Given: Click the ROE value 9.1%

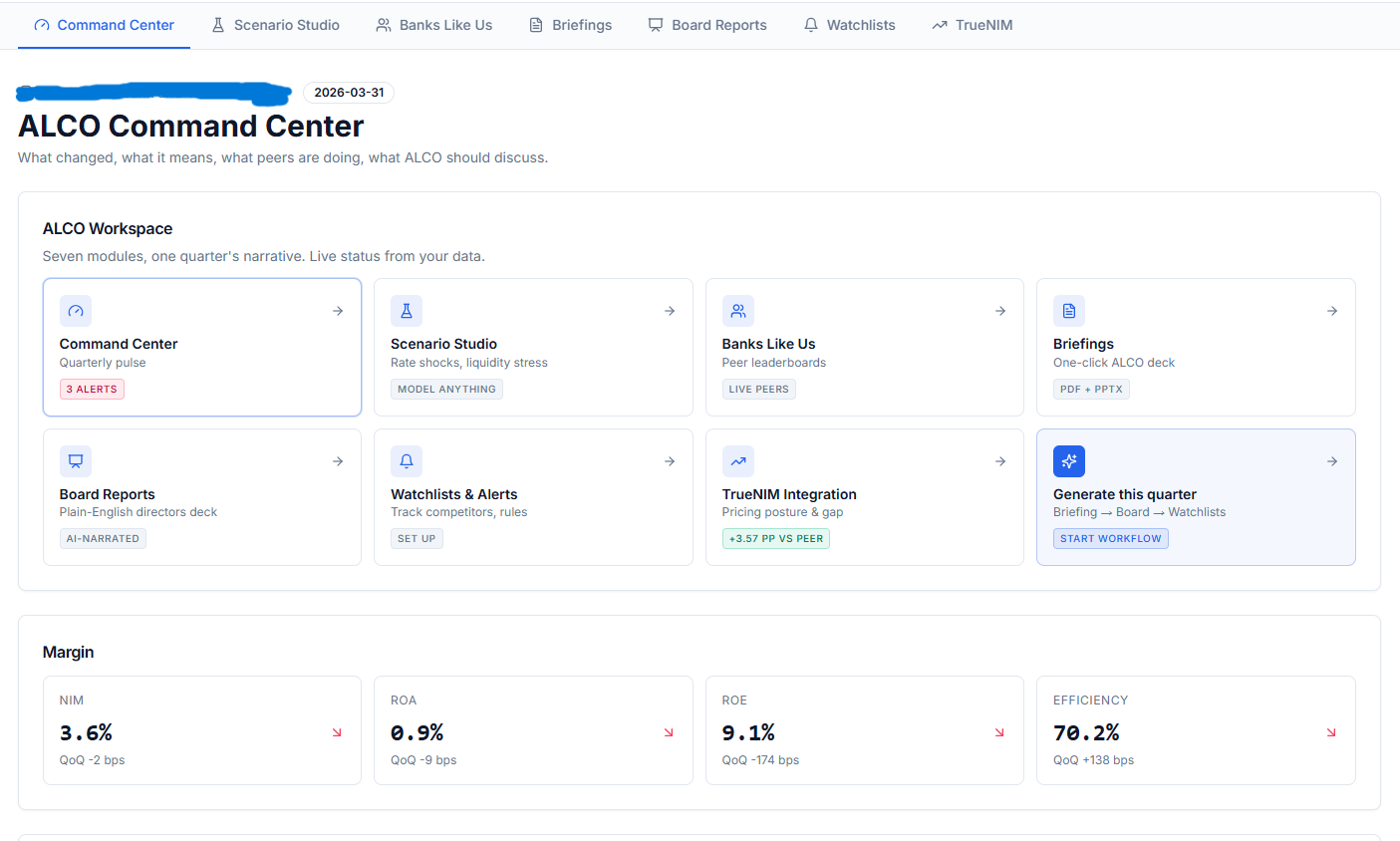Looking at the screenshot, I should [748, 732].
